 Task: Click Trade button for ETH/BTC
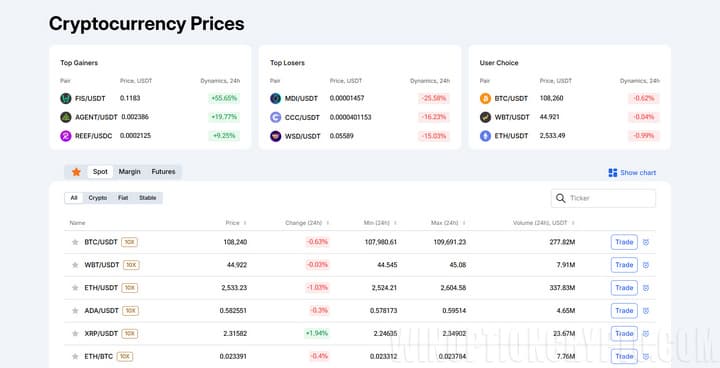click(x=624, y=357)
